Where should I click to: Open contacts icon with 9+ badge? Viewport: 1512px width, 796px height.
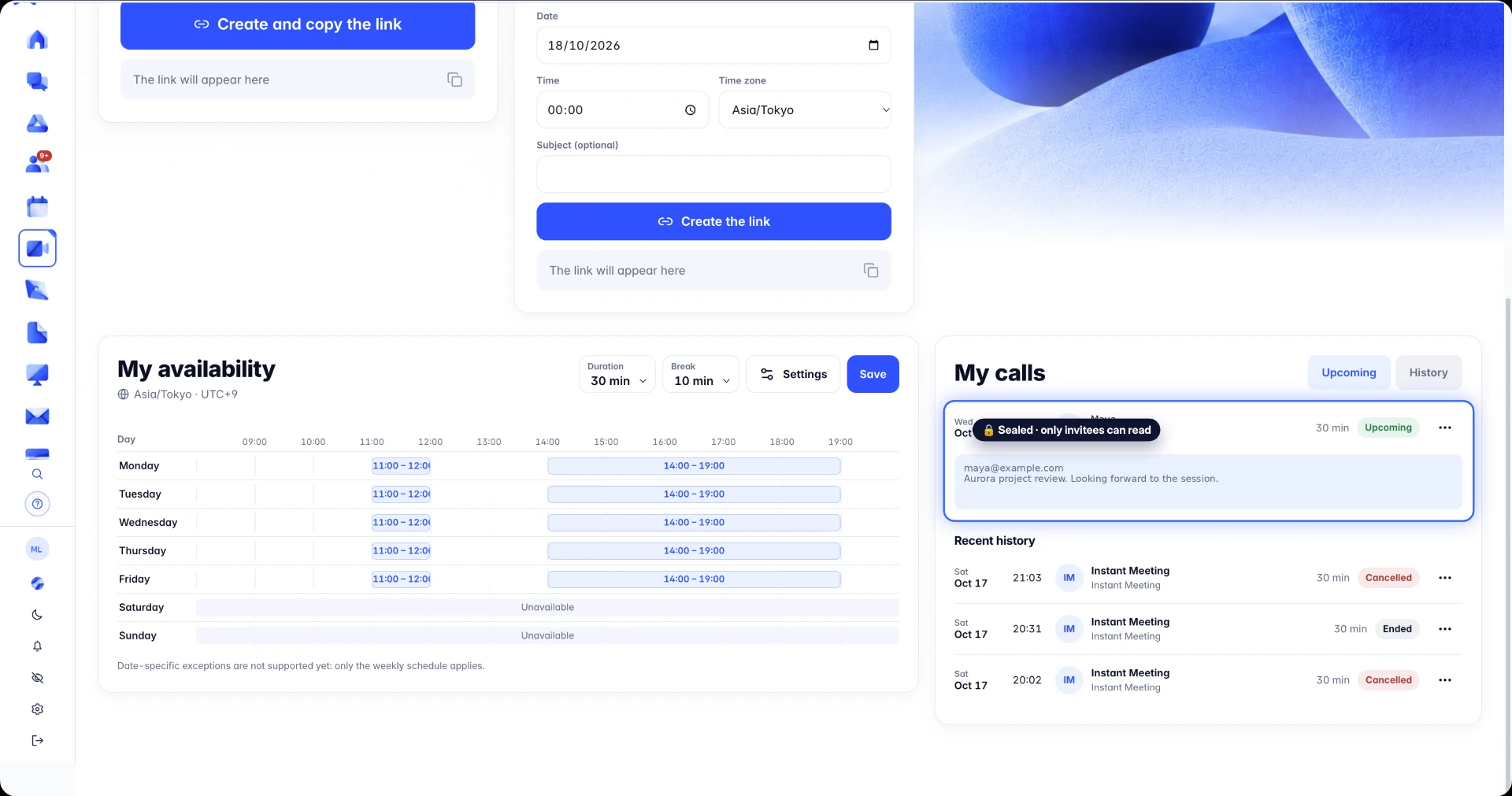click(x=37, y=163)
